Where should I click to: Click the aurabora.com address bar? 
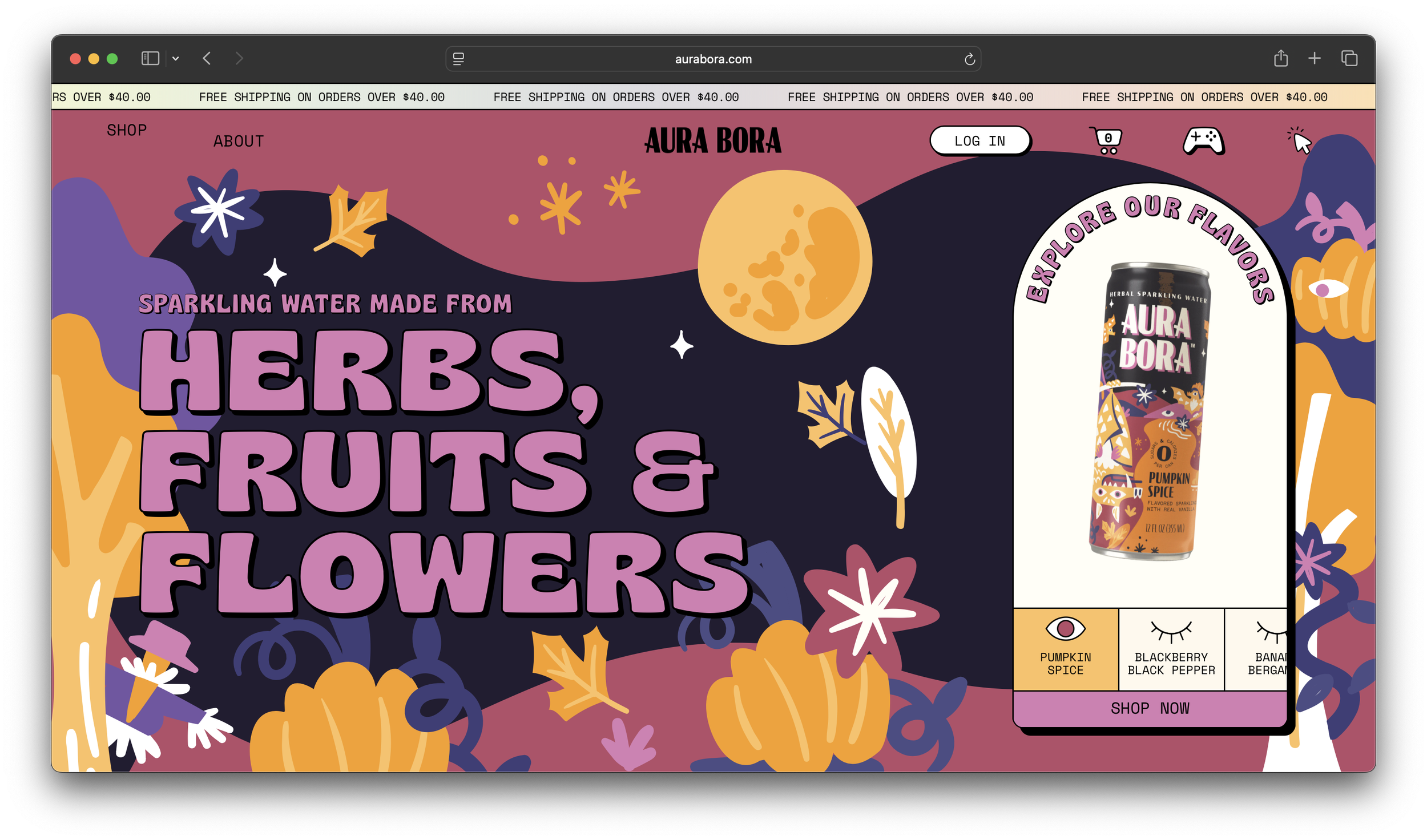(x=713, y=59)
